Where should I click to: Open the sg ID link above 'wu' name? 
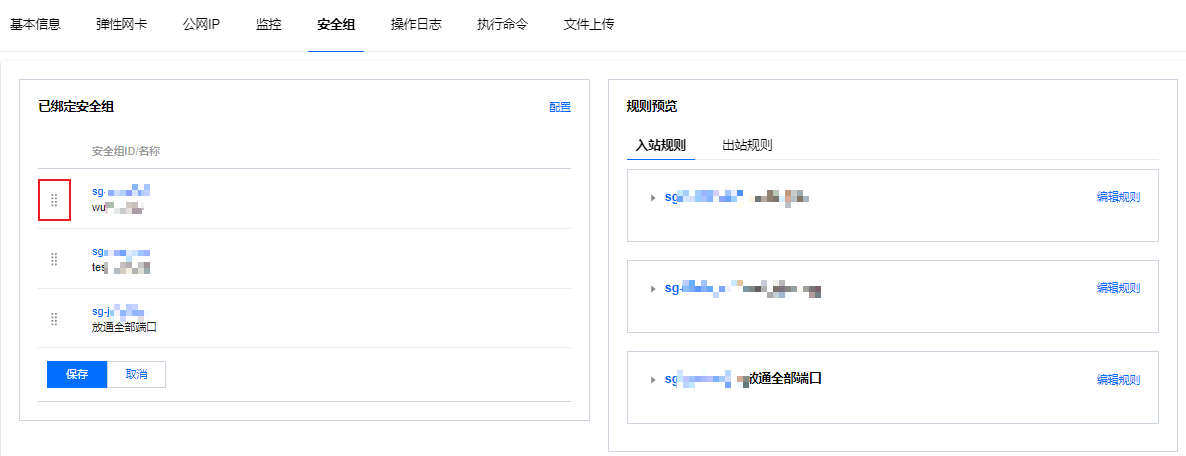121,191
